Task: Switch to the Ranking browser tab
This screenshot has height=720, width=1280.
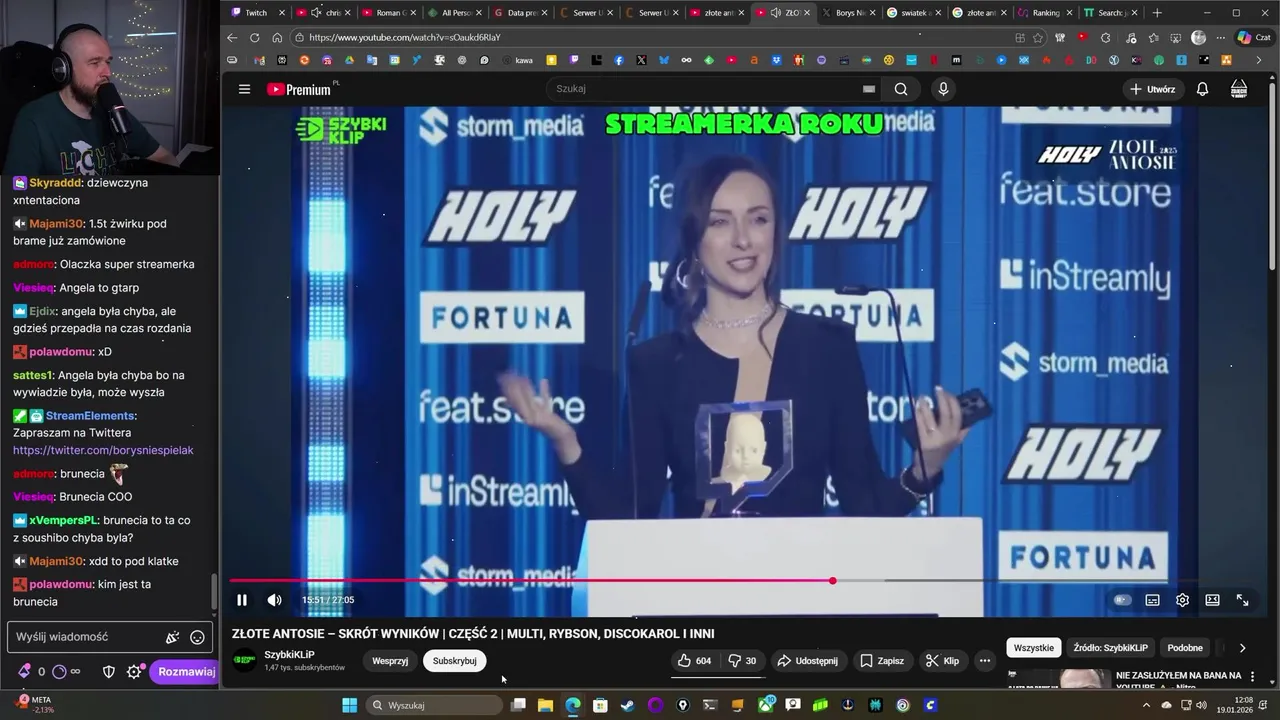Action: (x=1045, y=13)
